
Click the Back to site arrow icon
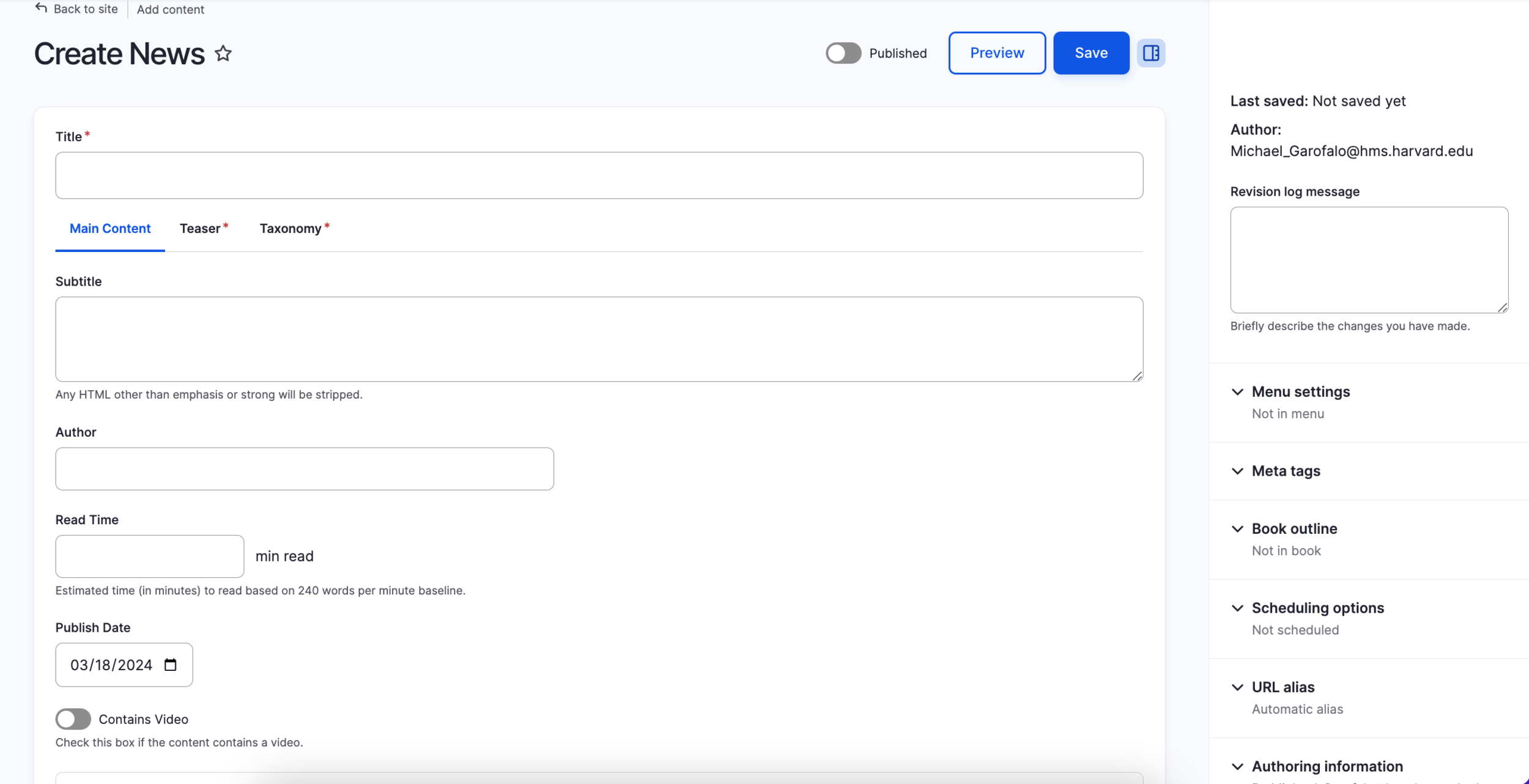pos(41,8)
